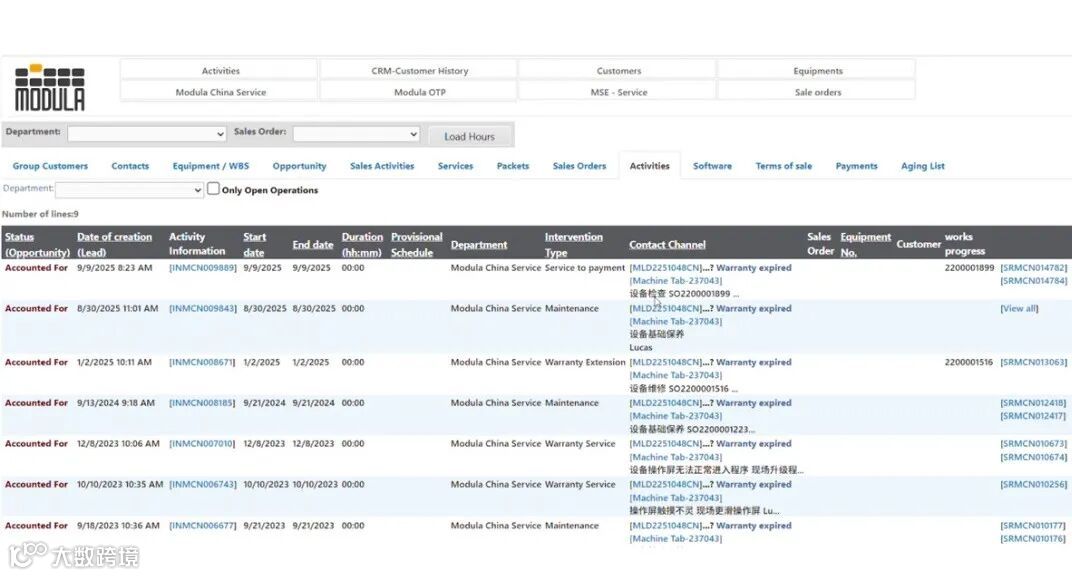Switch to Payments tab
1072x576 pixels.
tap(856, 166)
